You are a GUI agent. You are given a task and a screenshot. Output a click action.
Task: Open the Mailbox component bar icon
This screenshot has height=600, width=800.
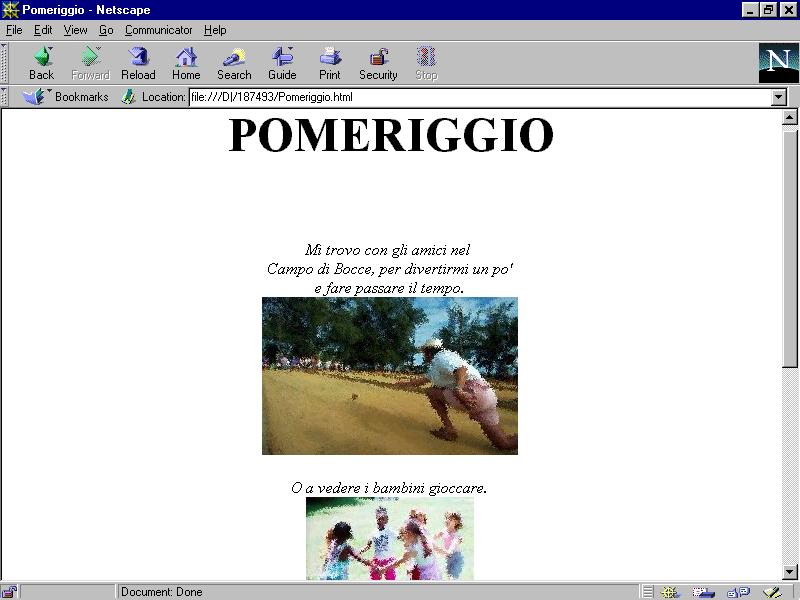click(x=704, y=592)
